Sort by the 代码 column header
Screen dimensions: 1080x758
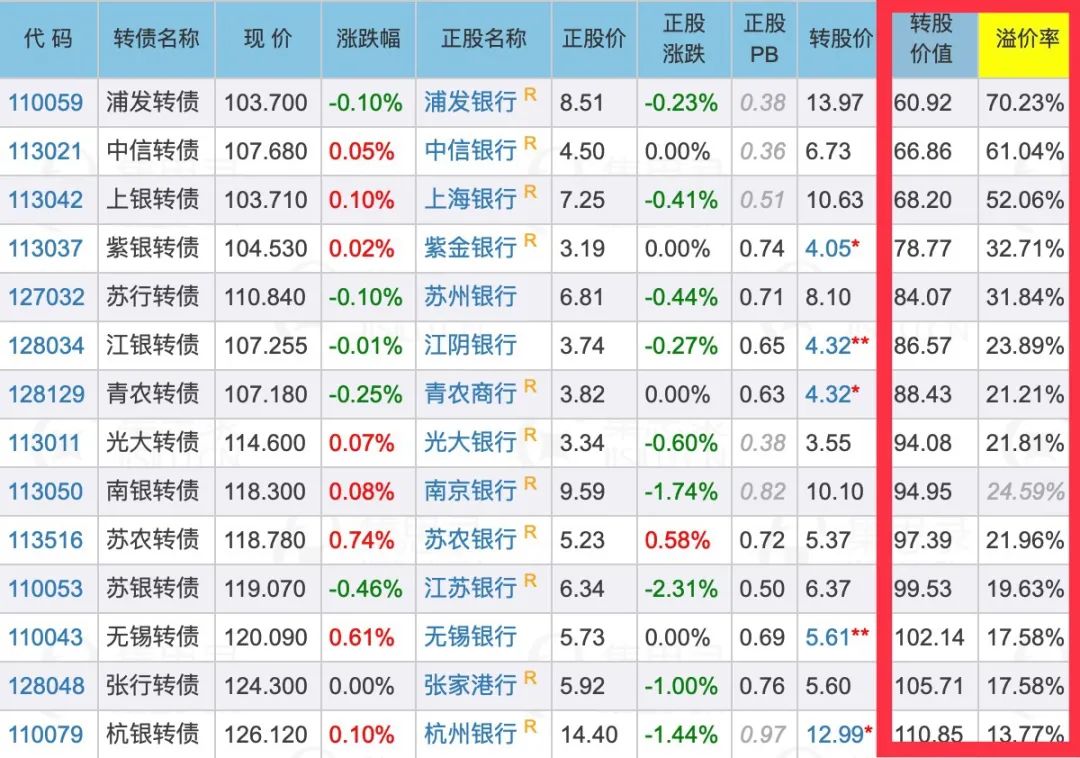[48, 39]
